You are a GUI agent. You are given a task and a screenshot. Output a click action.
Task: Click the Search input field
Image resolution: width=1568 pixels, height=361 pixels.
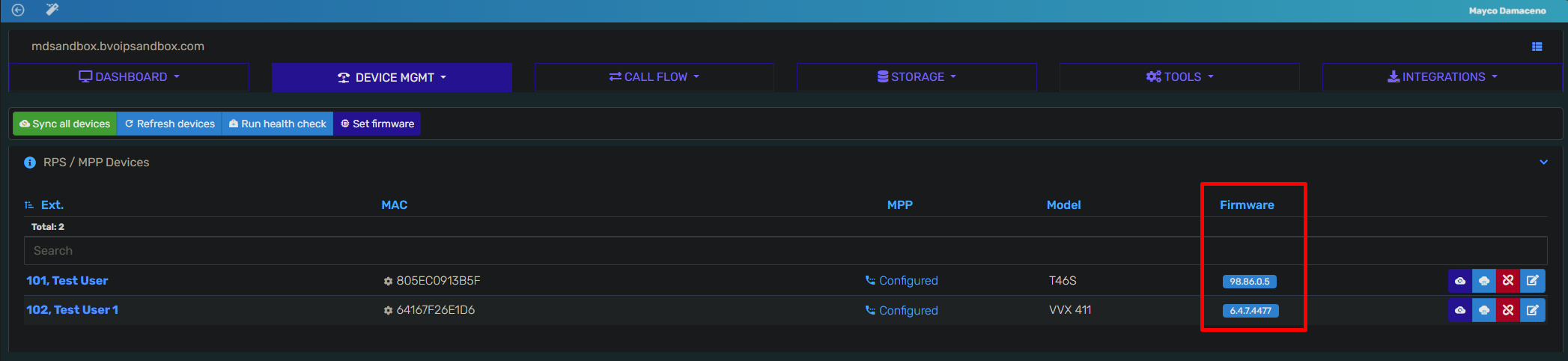pyautogui.click(x=785, y=251)
